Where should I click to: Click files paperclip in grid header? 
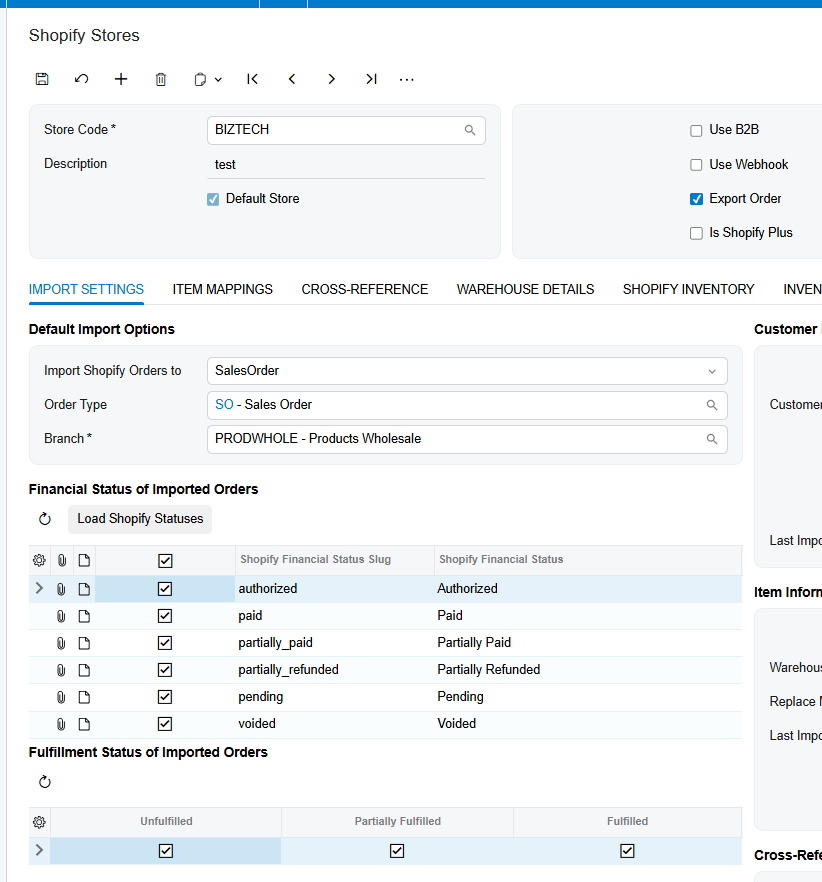click(x=62, y=560)
